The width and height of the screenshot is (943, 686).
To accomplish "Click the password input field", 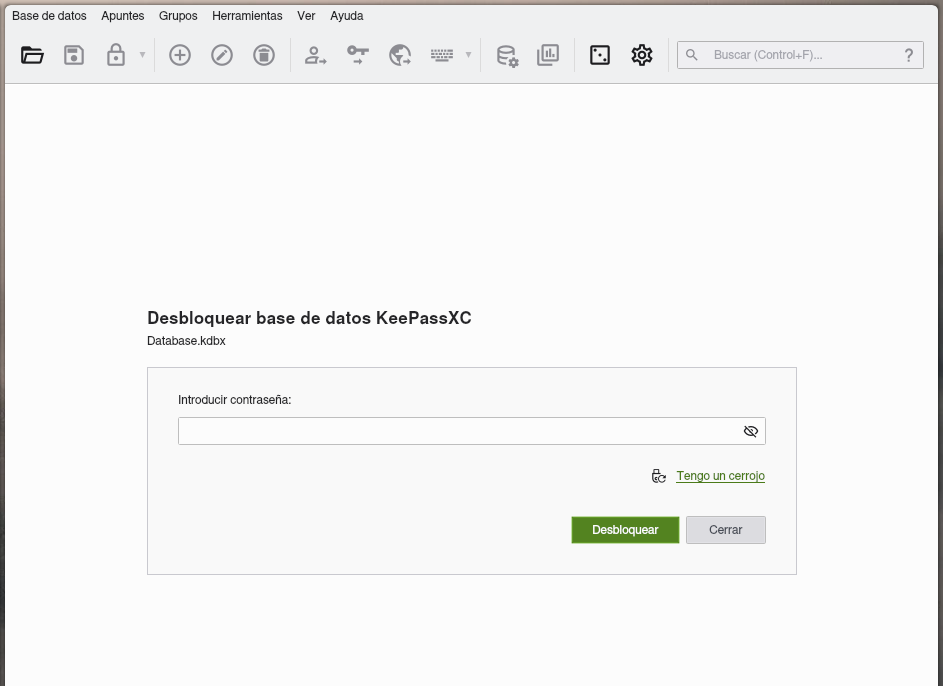I will click(472, 431).
